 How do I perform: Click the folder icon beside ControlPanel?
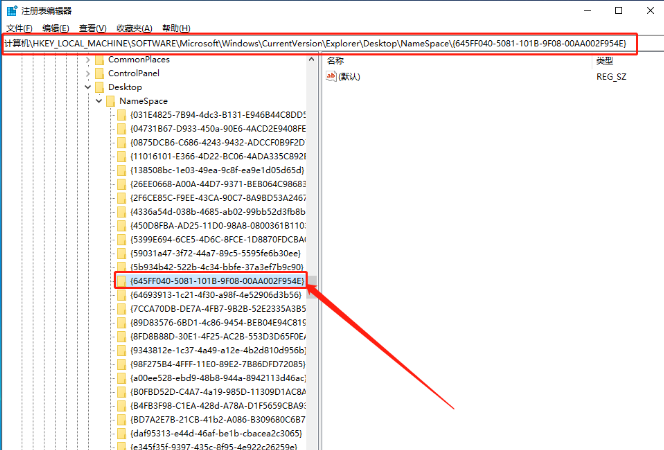coord(100,74)
